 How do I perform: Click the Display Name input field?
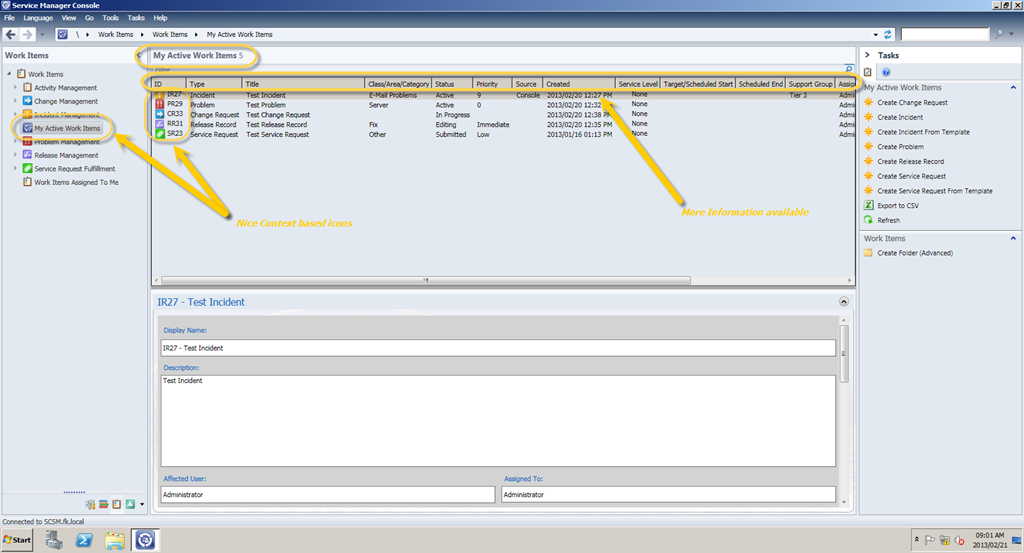[498, 348]
